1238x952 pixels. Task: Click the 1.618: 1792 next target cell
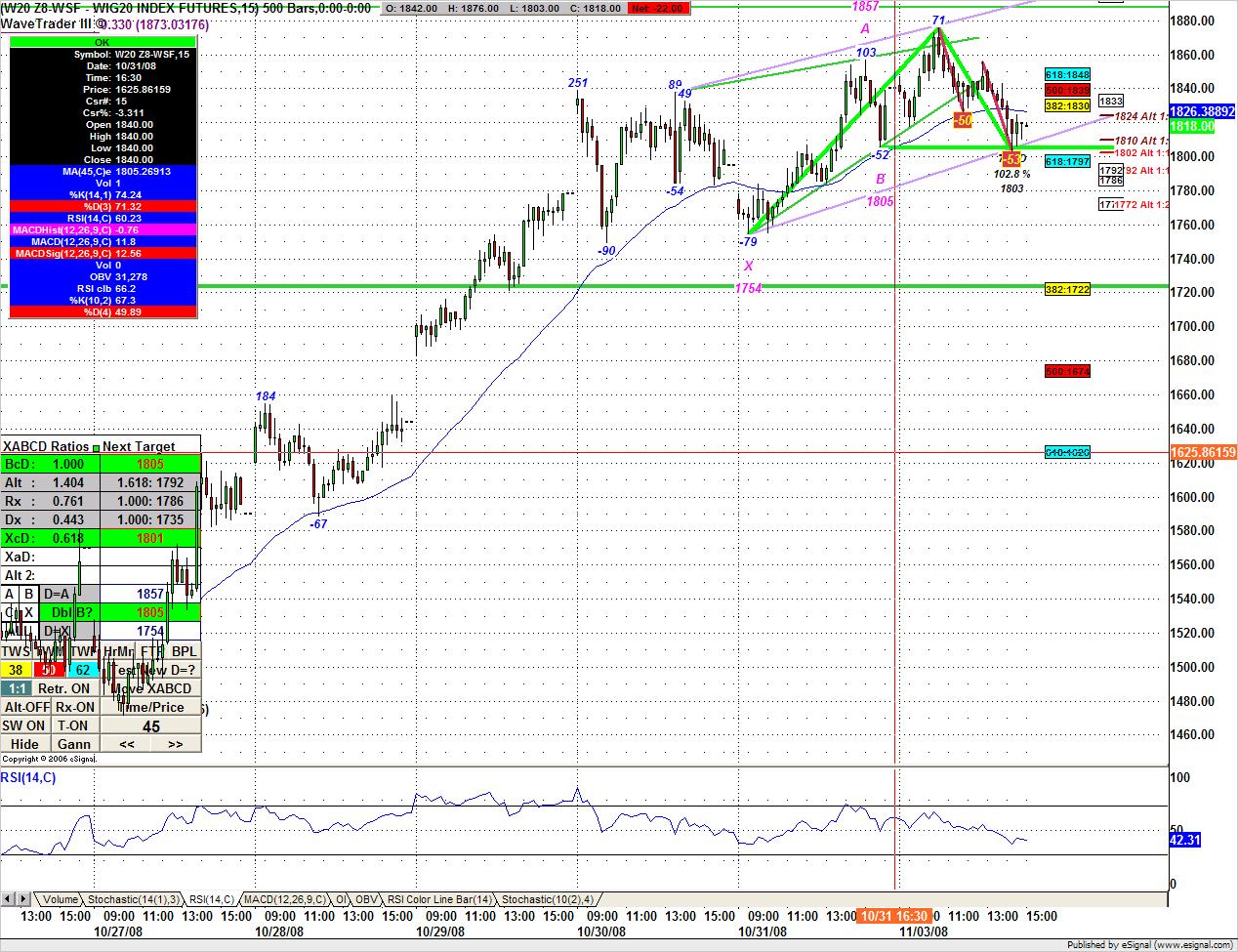point(150,482)
